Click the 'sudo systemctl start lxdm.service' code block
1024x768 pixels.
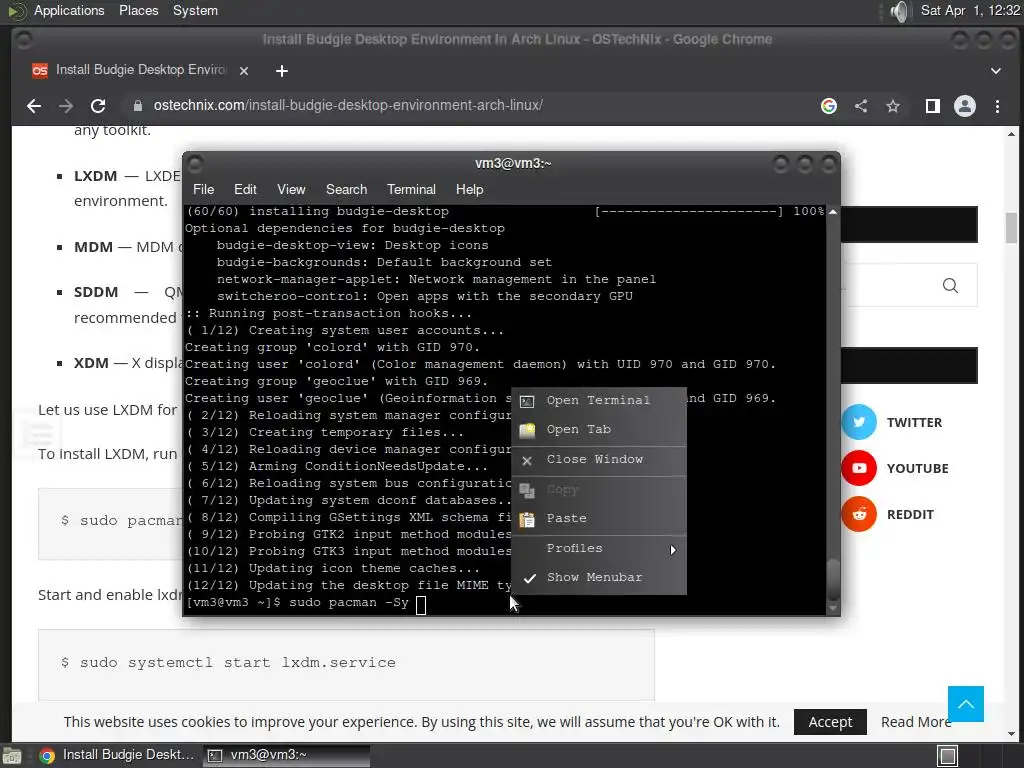pyautogui.click(x=346, y=664)
